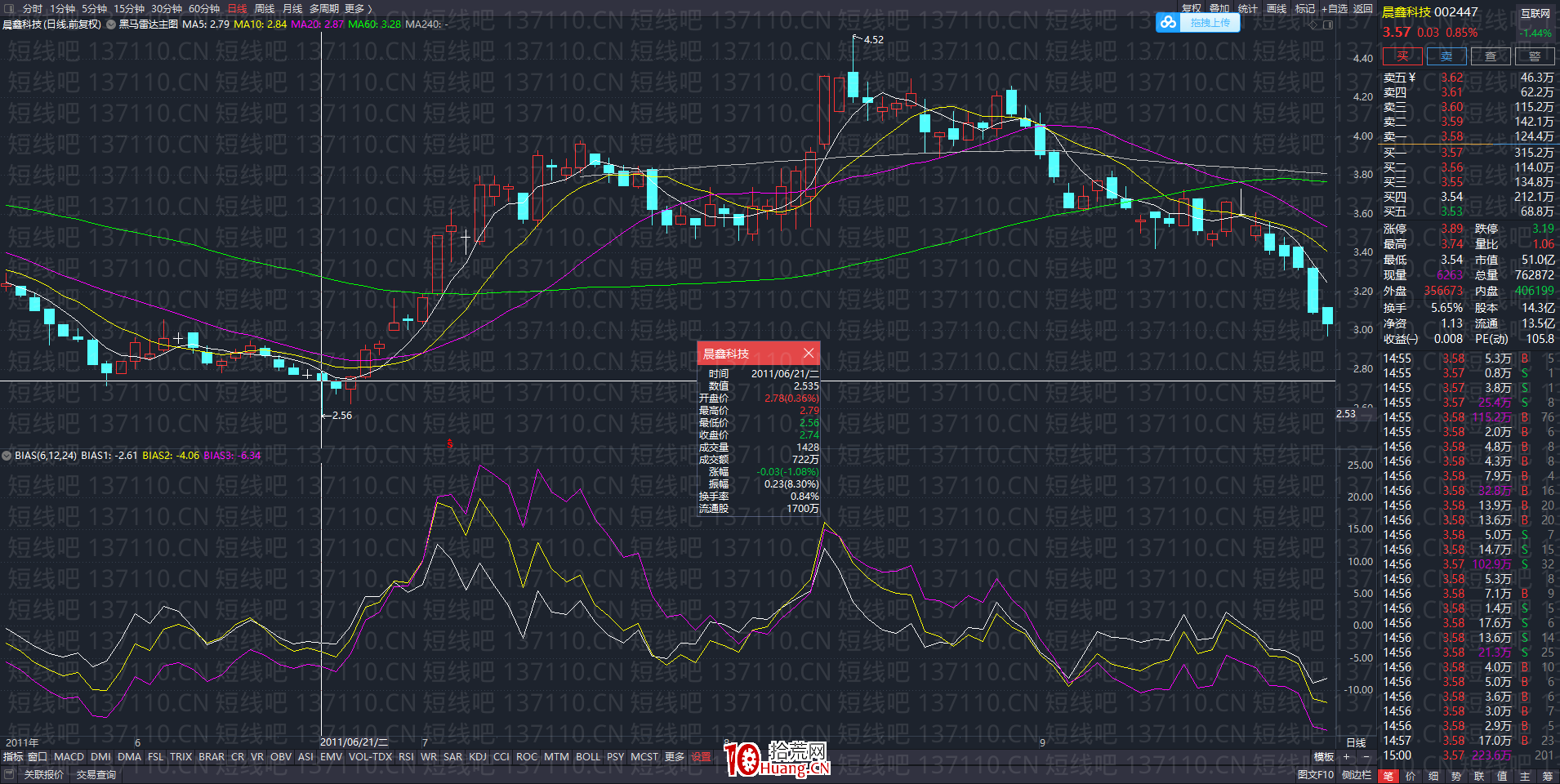The height and width of the screenshot is (784, 1560).
Task: Open the 画线 drawing tool
Action: click(x=1277, y=9)
